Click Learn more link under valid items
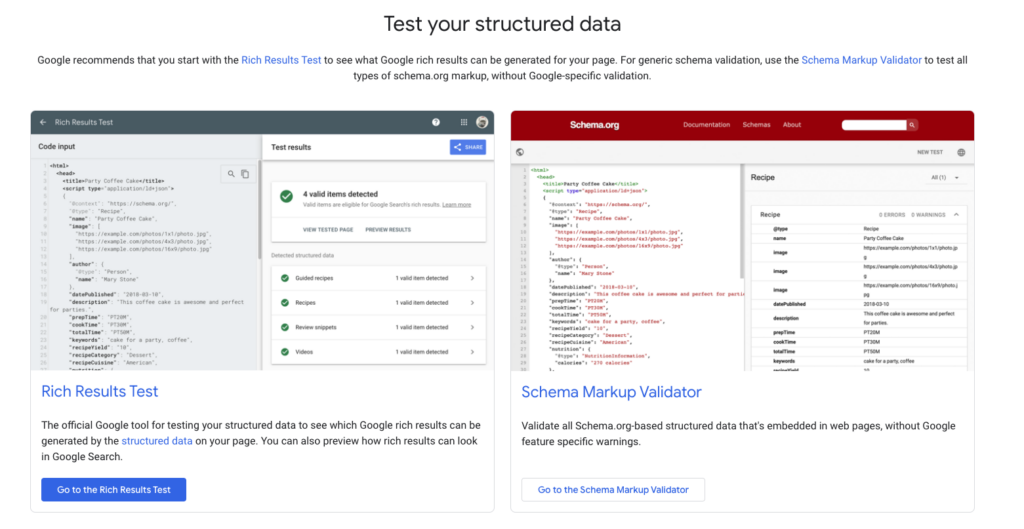The height and width of the screenshot is (529, 1024). (x=456, y=205)
